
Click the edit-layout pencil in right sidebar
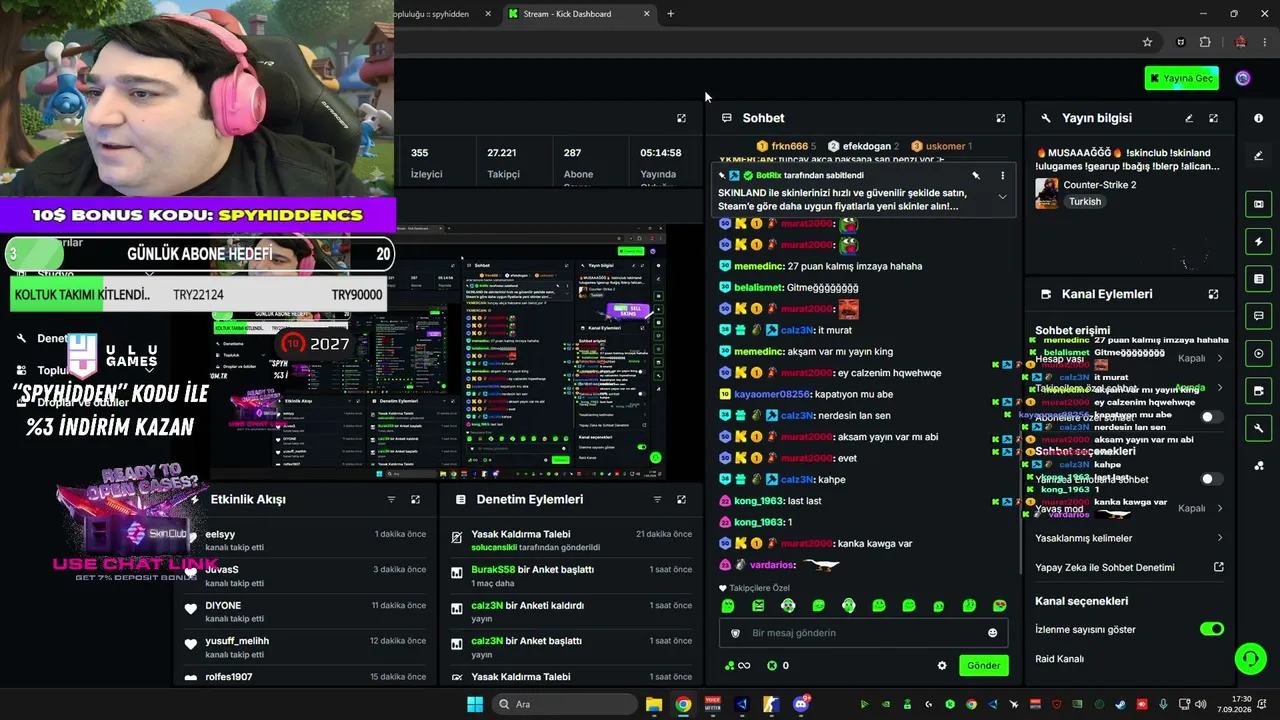point(1258,155)
